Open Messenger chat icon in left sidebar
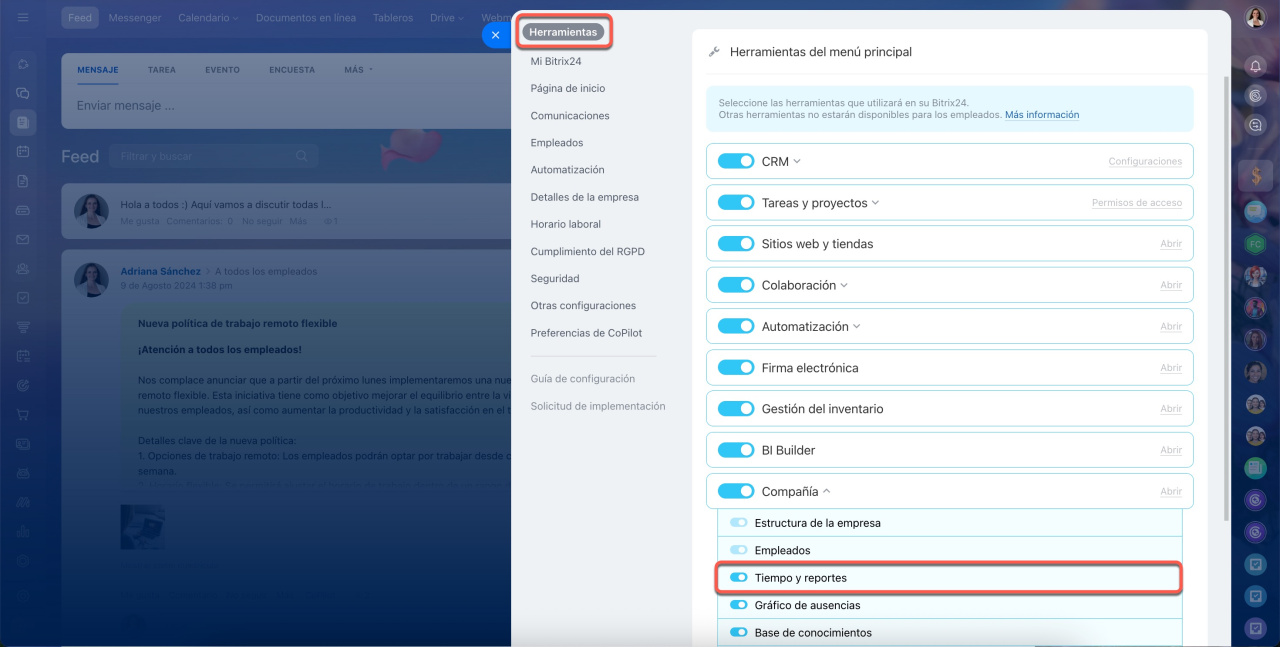 pyautogui.click(x=22, y=93)
